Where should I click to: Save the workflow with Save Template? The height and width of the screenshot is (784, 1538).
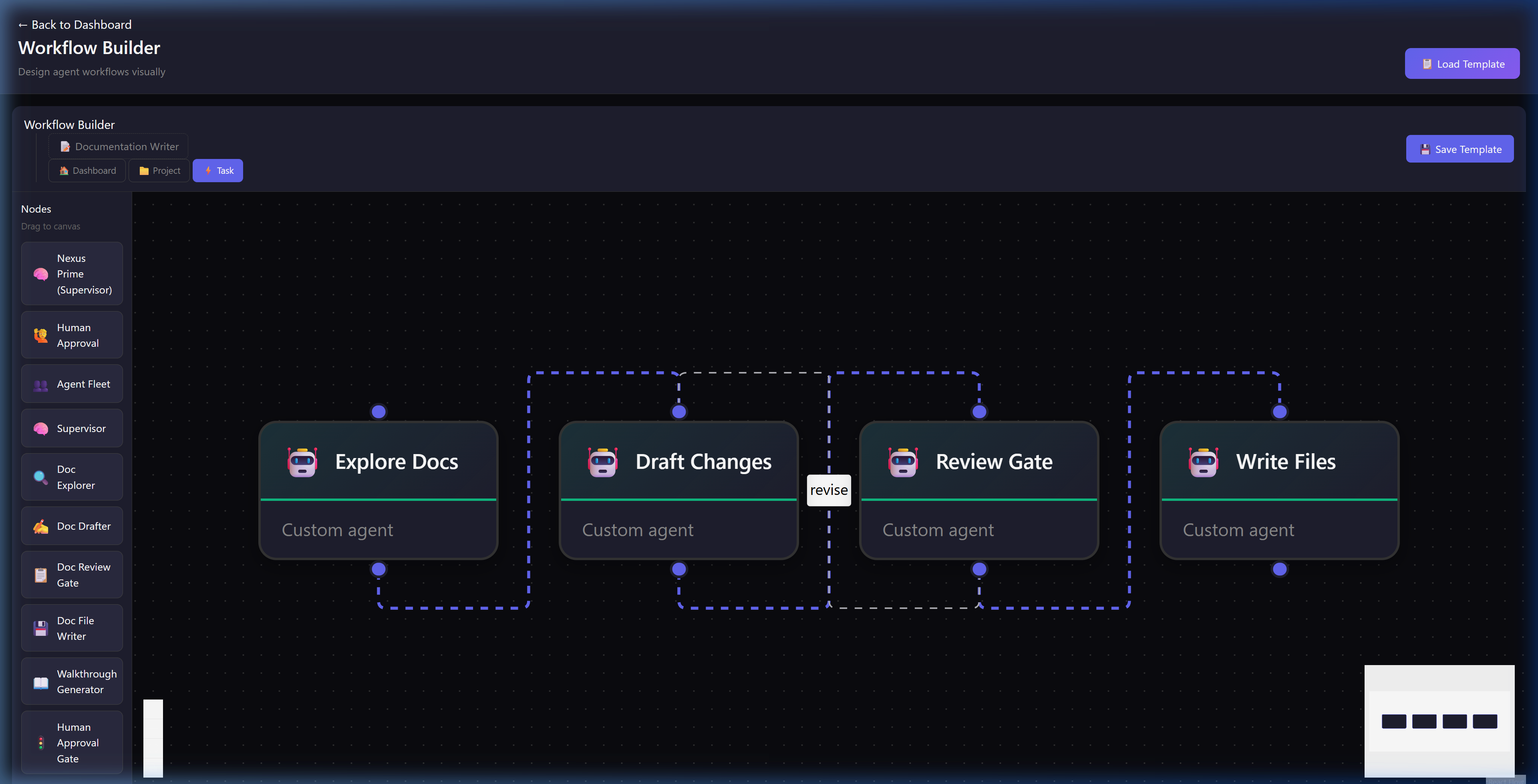point(1460,149)
